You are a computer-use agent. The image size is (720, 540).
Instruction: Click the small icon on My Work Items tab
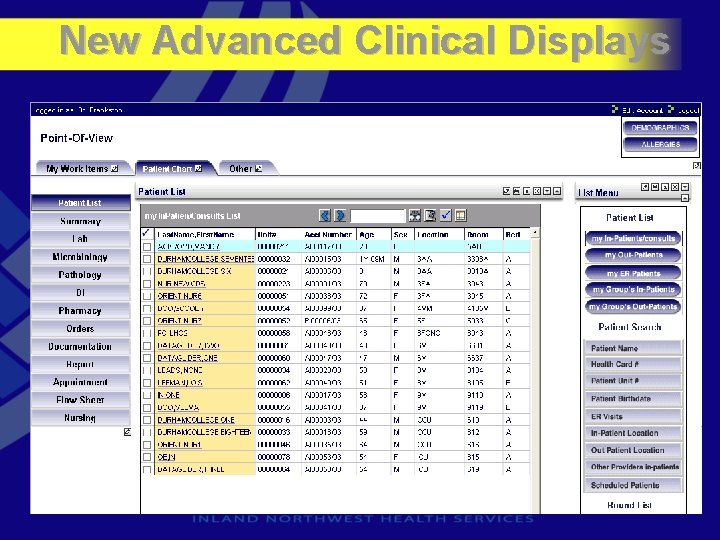tap(114, 169)
